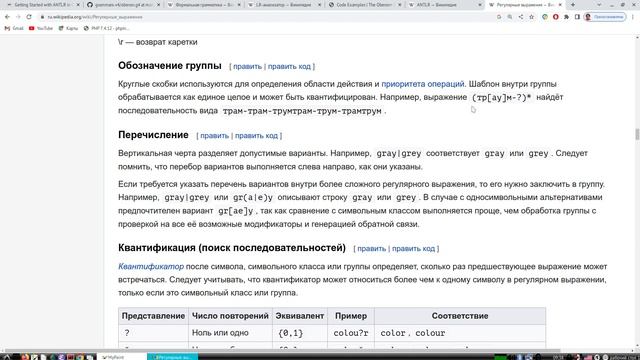
Task: Click the color, colour table cell
Action: [460, 333]
